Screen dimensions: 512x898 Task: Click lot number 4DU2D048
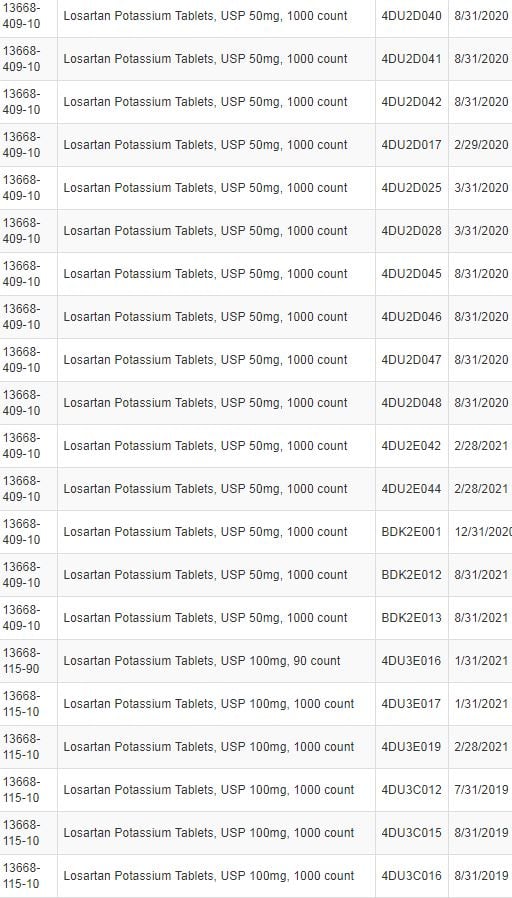411,403
